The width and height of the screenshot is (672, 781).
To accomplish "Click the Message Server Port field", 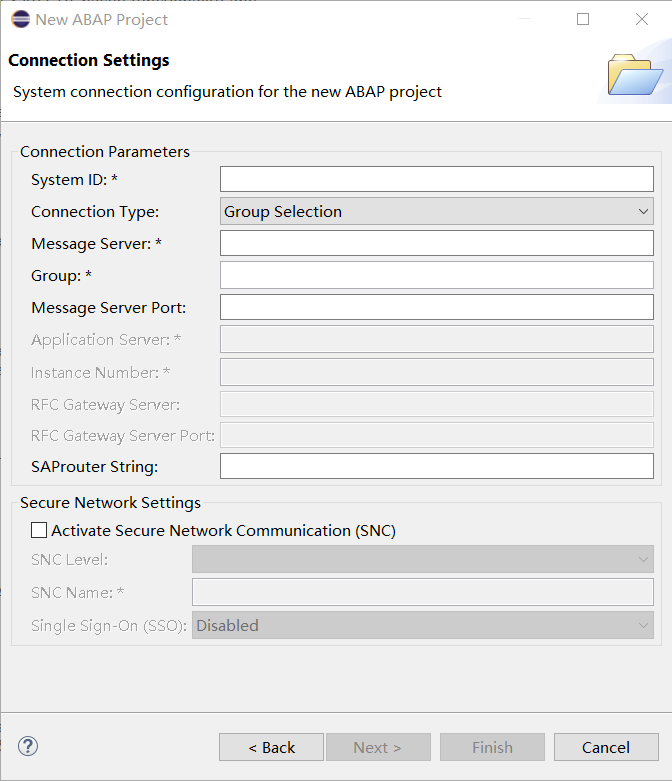I will pos(436,307).
